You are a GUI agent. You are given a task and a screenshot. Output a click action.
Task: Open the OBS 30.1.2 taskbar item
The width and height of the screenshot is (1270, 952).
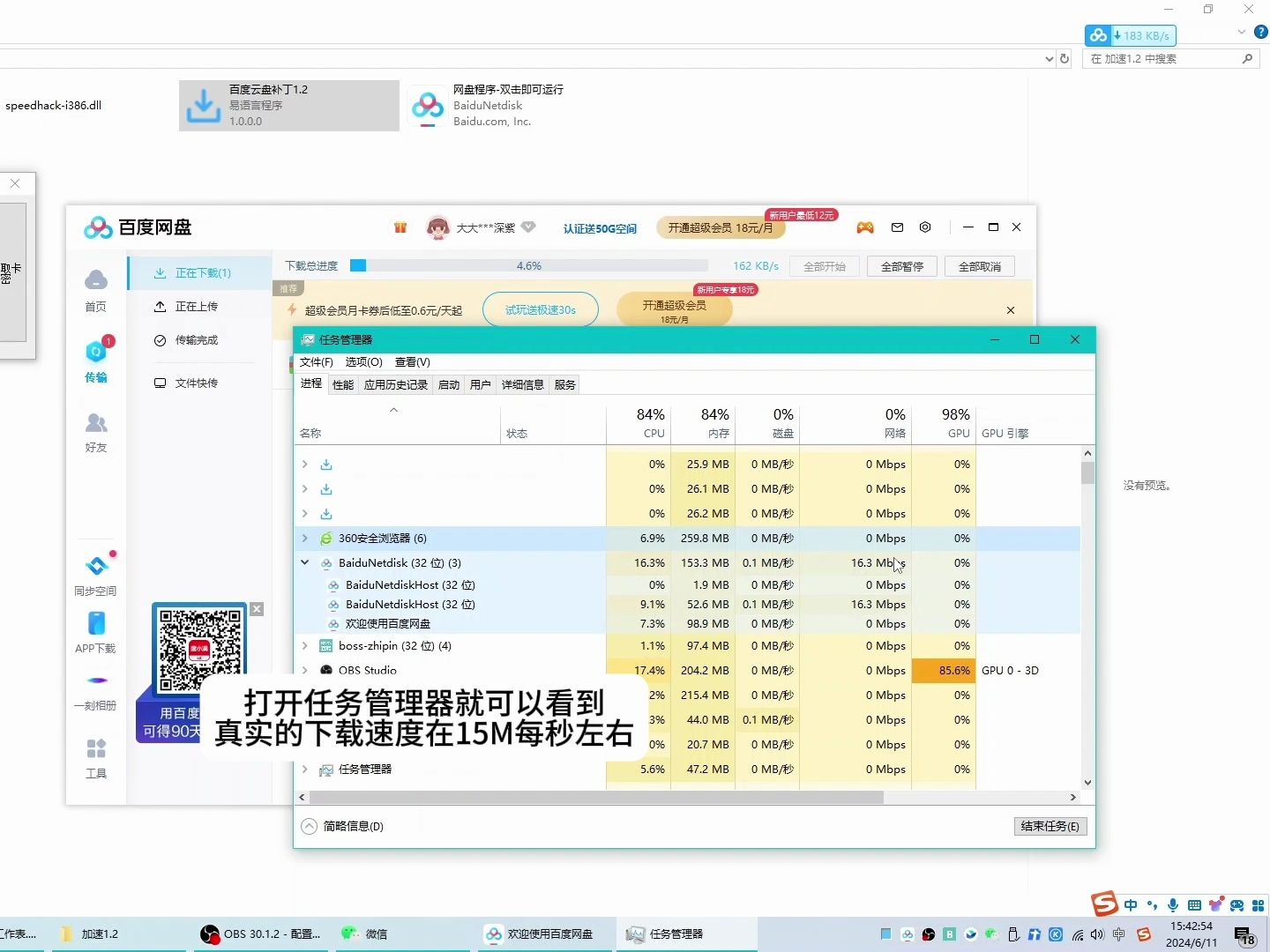point(261,934)
